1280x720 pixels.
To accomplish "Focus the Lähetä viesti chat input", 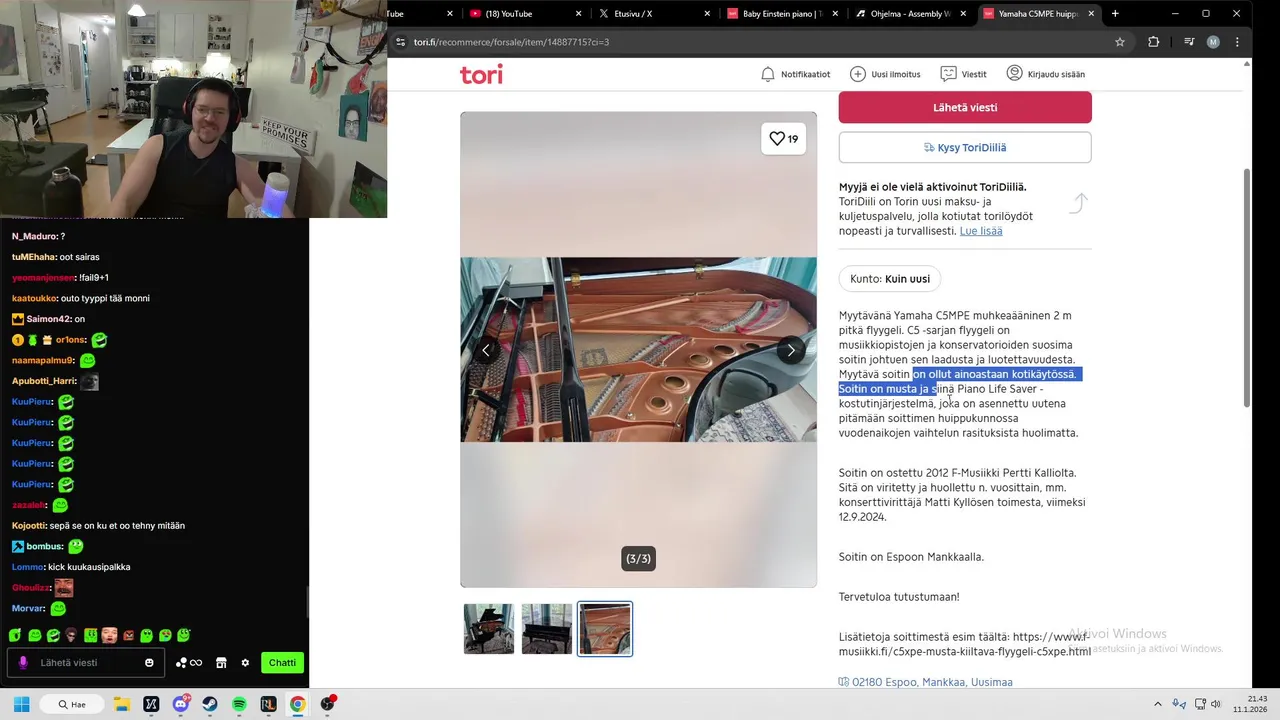I will pyautogui.click(x=88, y=663).
